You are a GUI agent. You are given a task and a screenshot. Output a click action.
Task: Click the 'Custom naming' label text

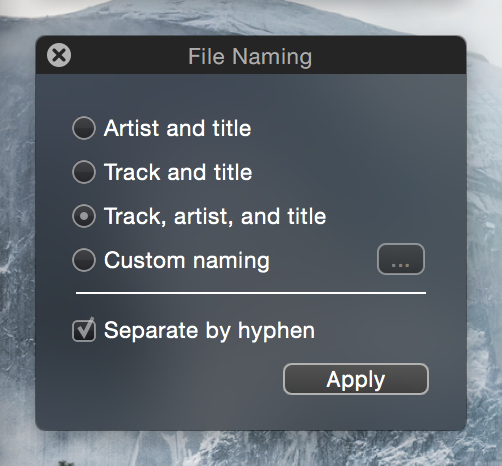coord(187,261)
